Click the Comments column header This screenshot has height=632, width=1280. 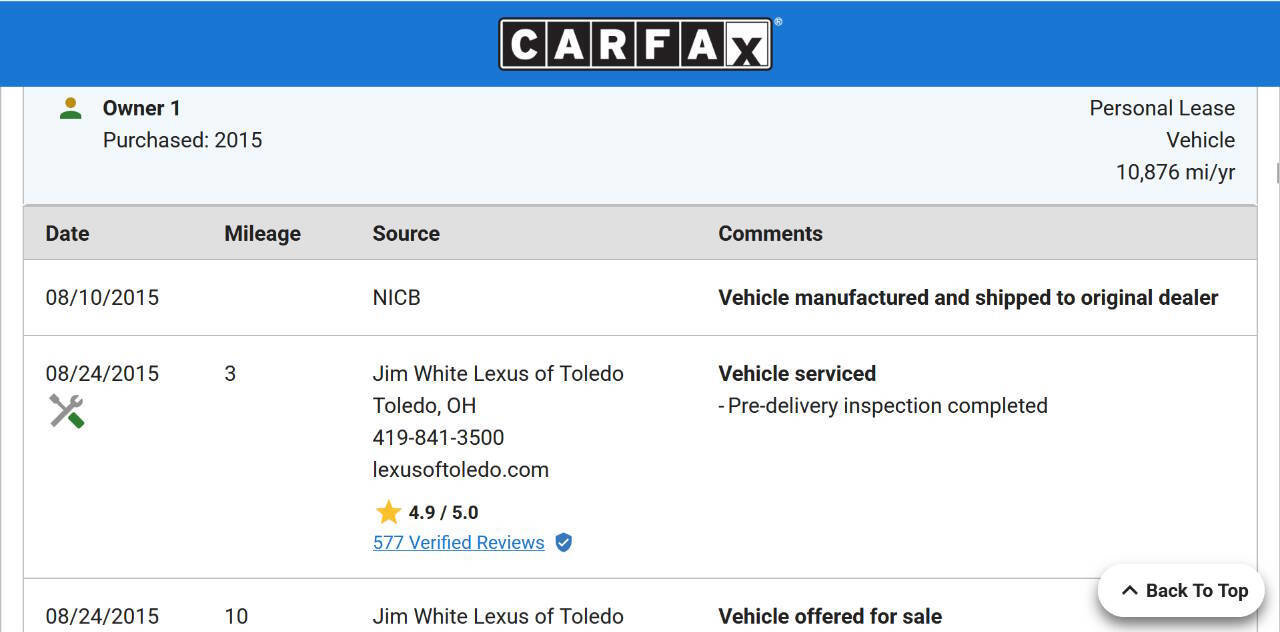pyautogui.click(x=770, y=233)
